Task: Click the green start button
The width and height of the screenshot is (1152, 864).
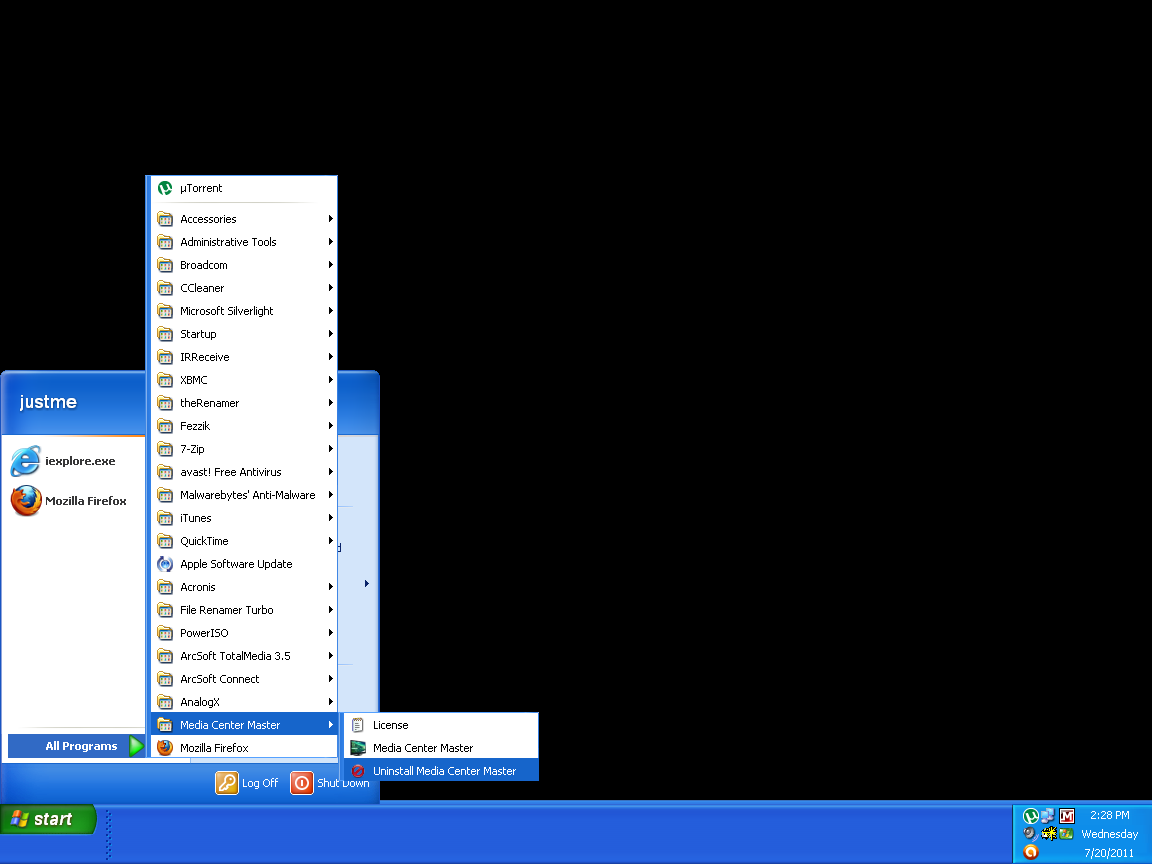Action: point(48,819)
